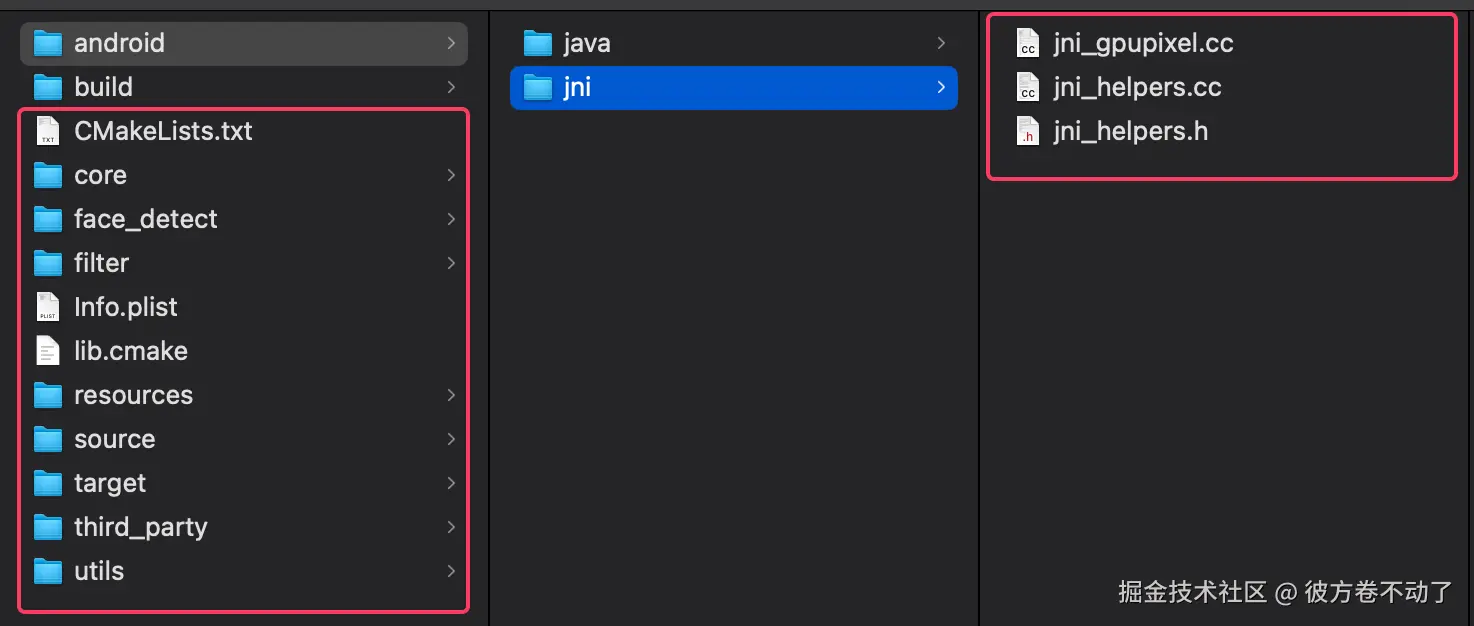Image resolution: width=1474 pixels, height=626 pixels.
Task: Expand the java folder chevron
Action: [x=941, y=43]
